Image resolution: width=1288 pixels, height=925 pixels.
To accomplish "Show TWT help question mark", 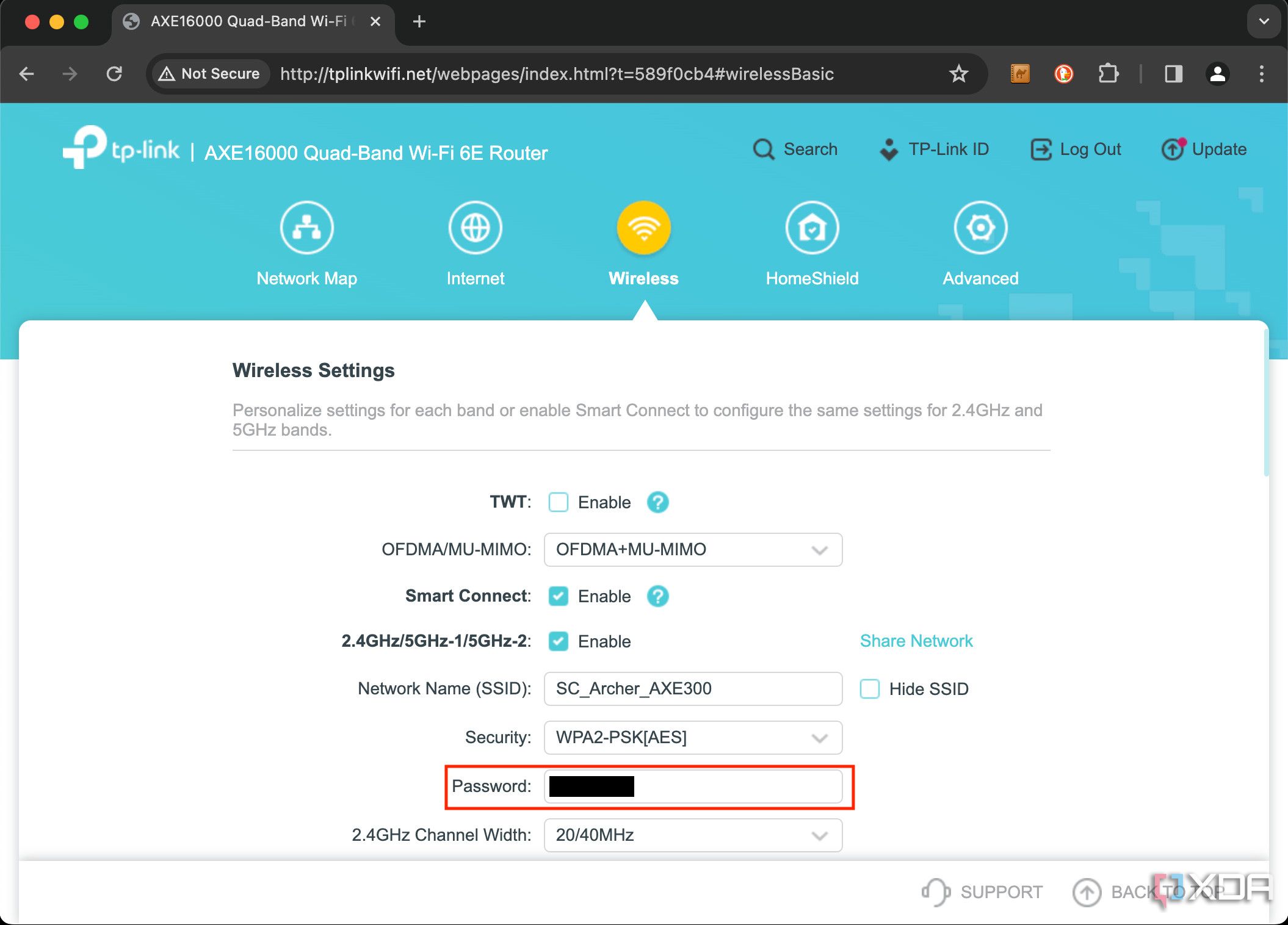I will click(657, 502).
